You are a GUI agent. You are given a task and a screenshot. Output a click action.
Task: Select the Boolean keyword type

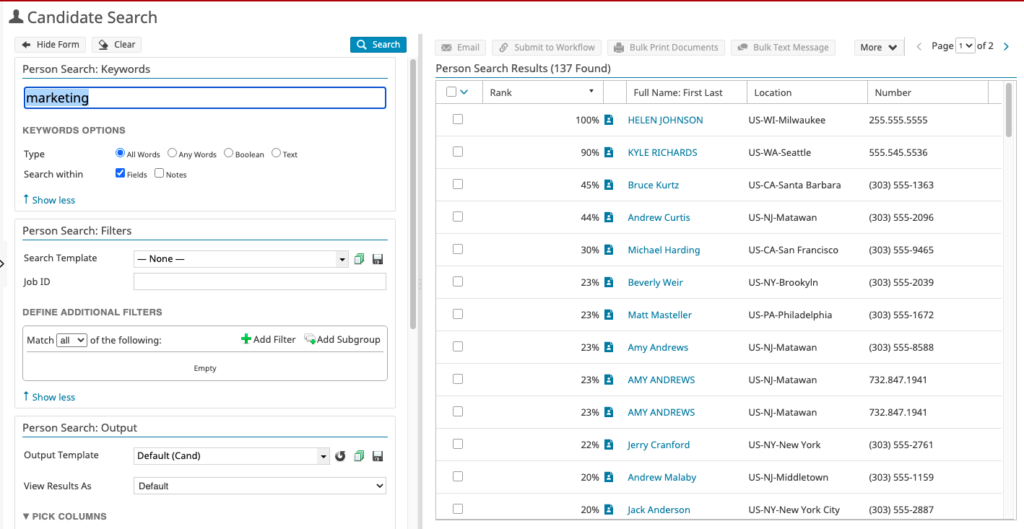pos(229,154)
